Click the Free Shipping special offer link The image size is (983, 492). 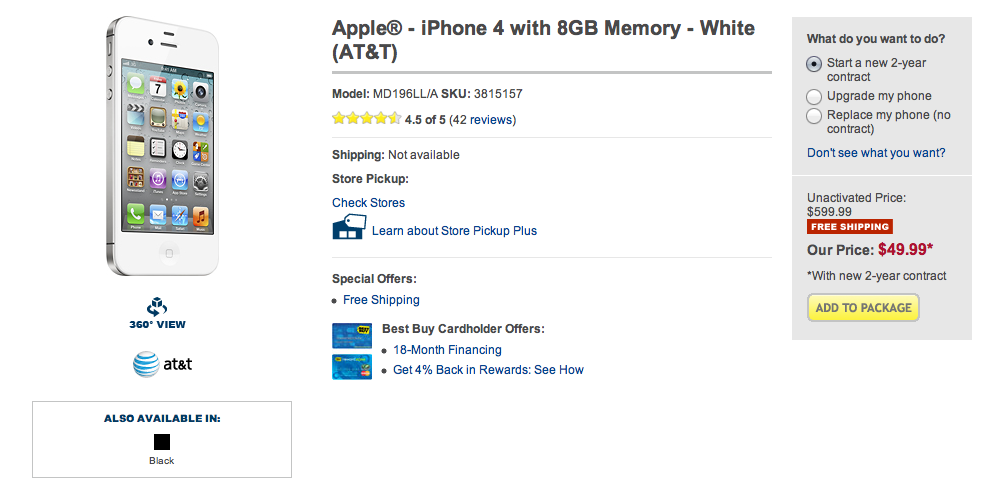(x=381, y=300)
